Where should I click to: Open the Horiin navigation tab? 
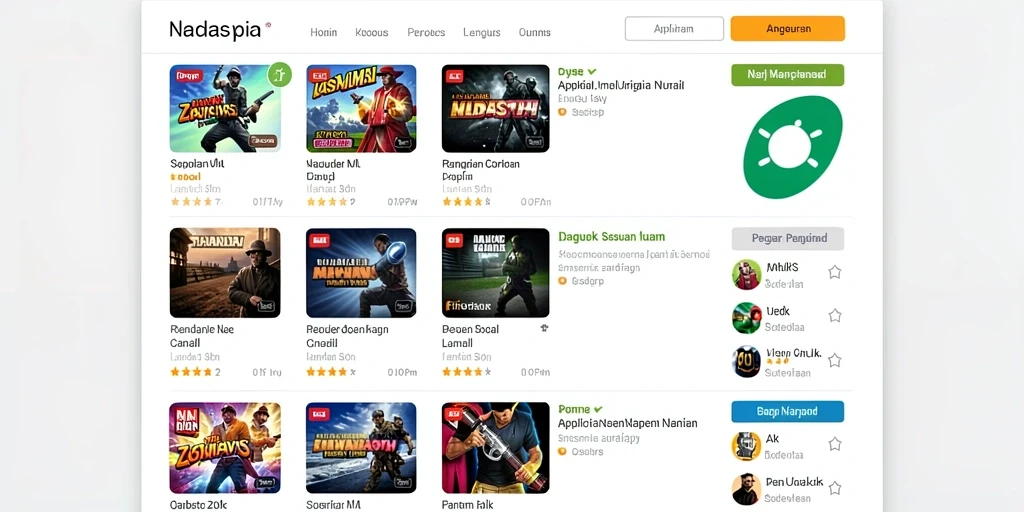pyautogui.click(x=323, y=32)
